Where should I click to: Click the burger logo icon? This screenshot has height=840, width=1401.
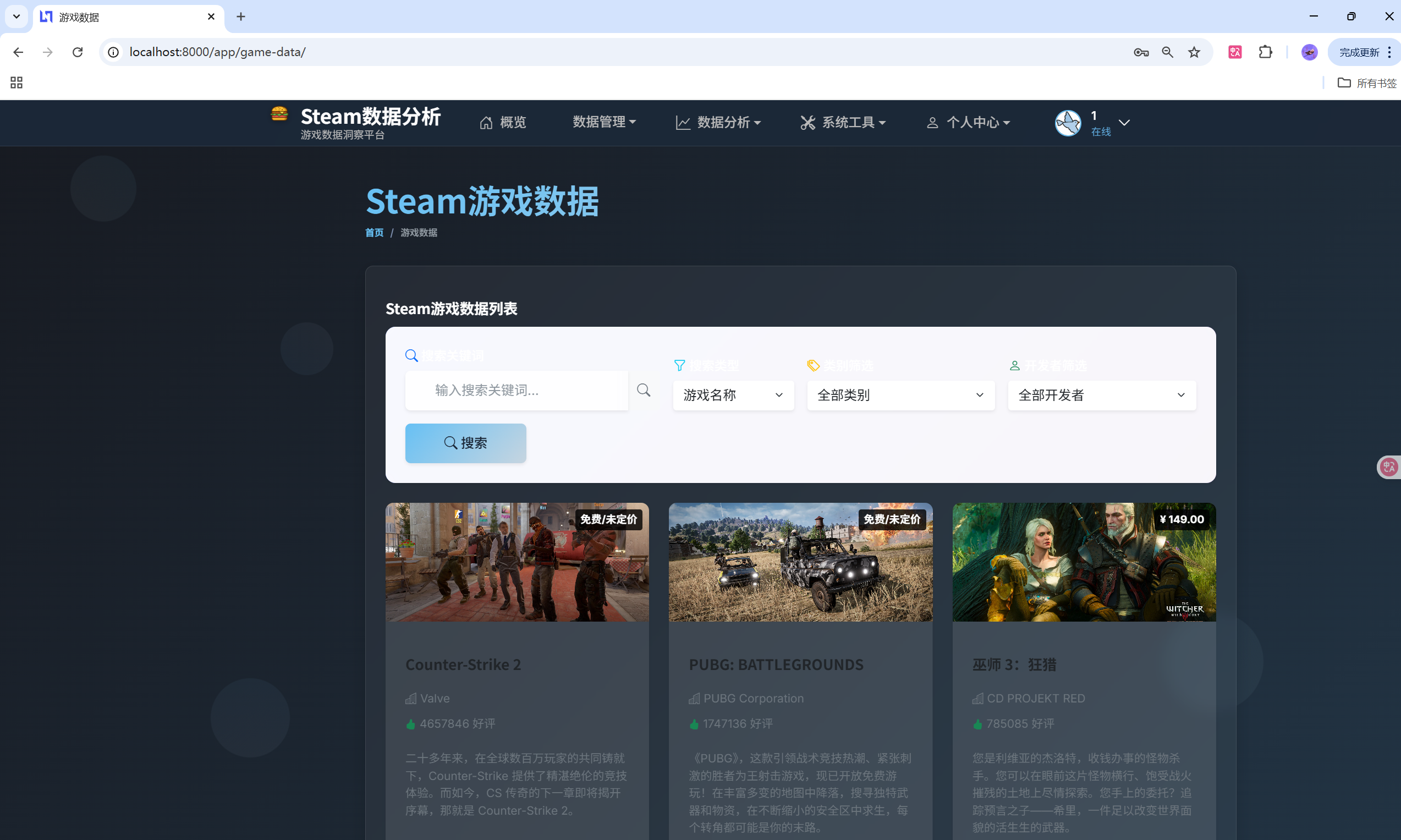click(279, 114)
